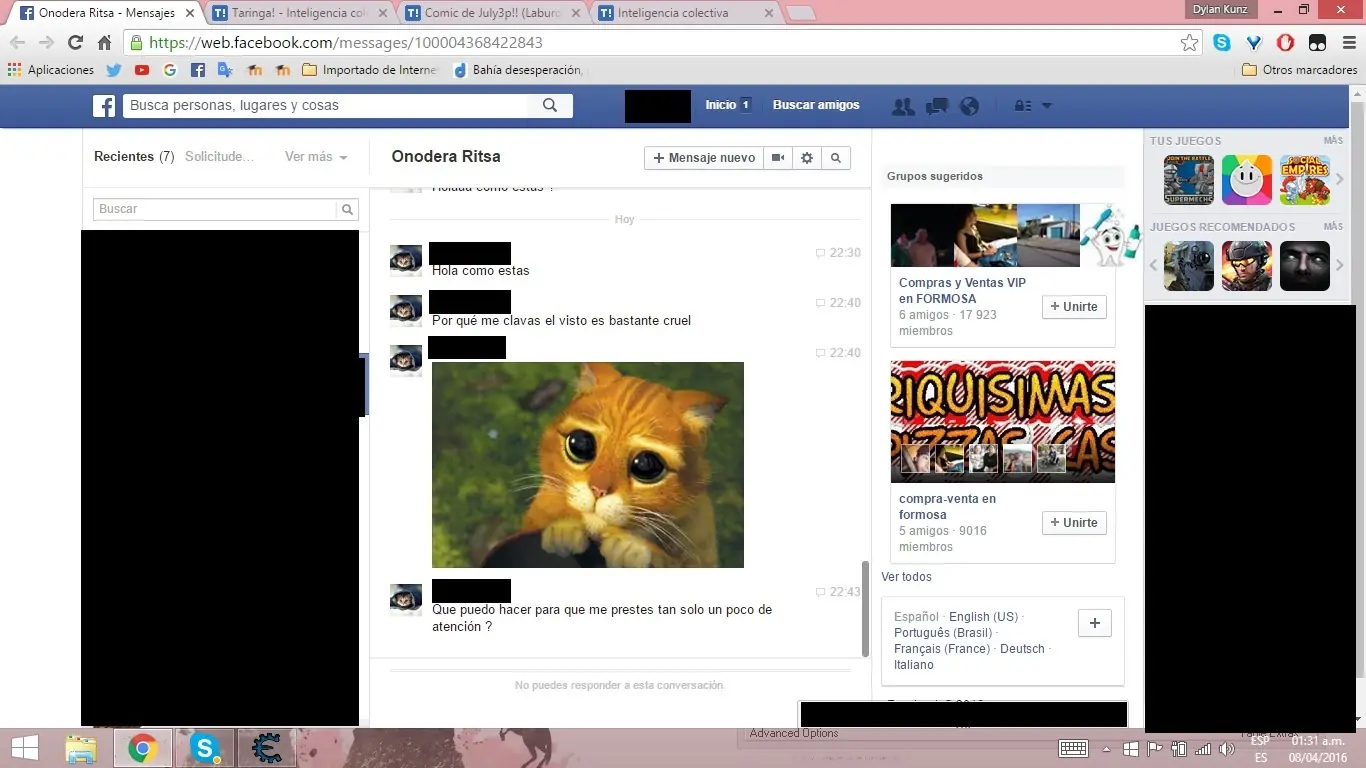Open friend requests icon in Facebook header
Viewport: 1366px width, 768px height.
point(903,106)
